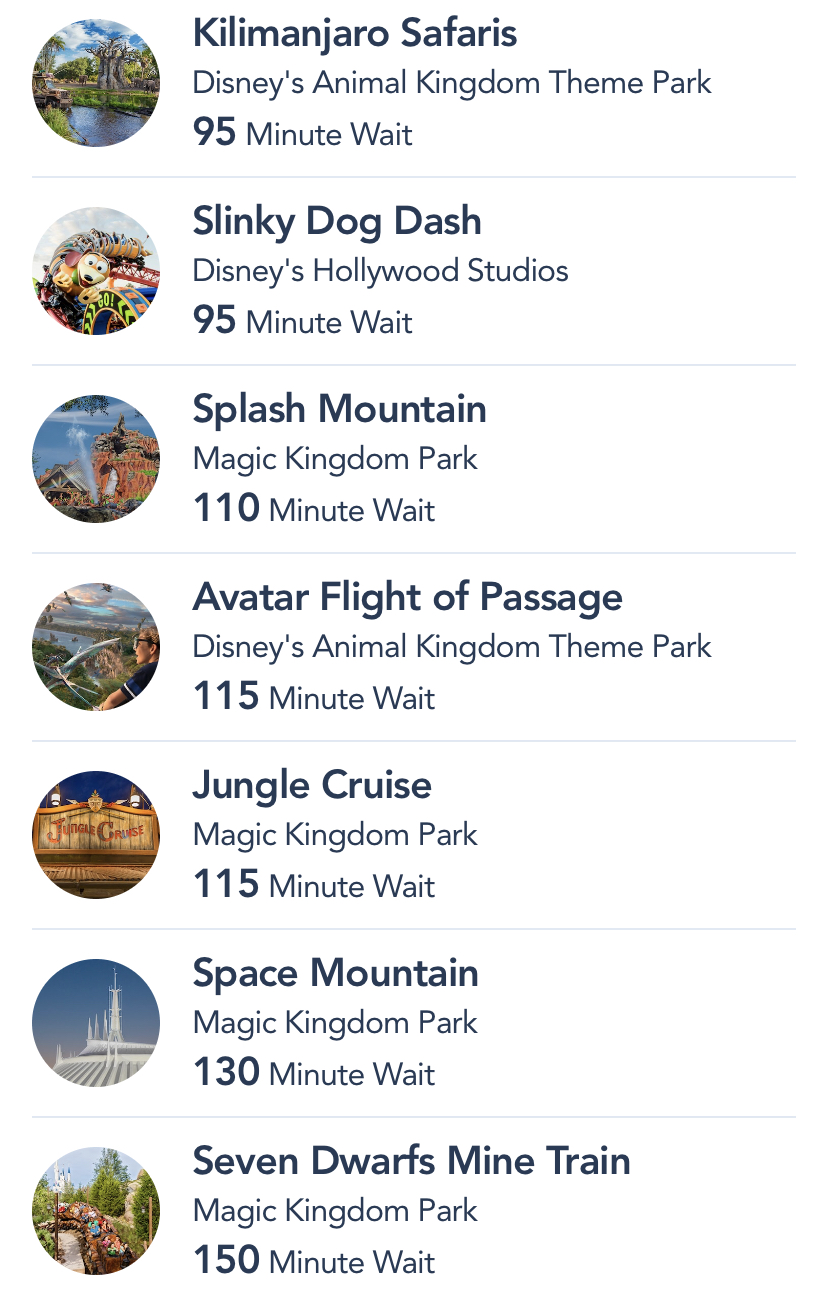Click the 150 Minute Wait text
Viewport: 828px width, 1290px height.
(x=314, y=1260)
